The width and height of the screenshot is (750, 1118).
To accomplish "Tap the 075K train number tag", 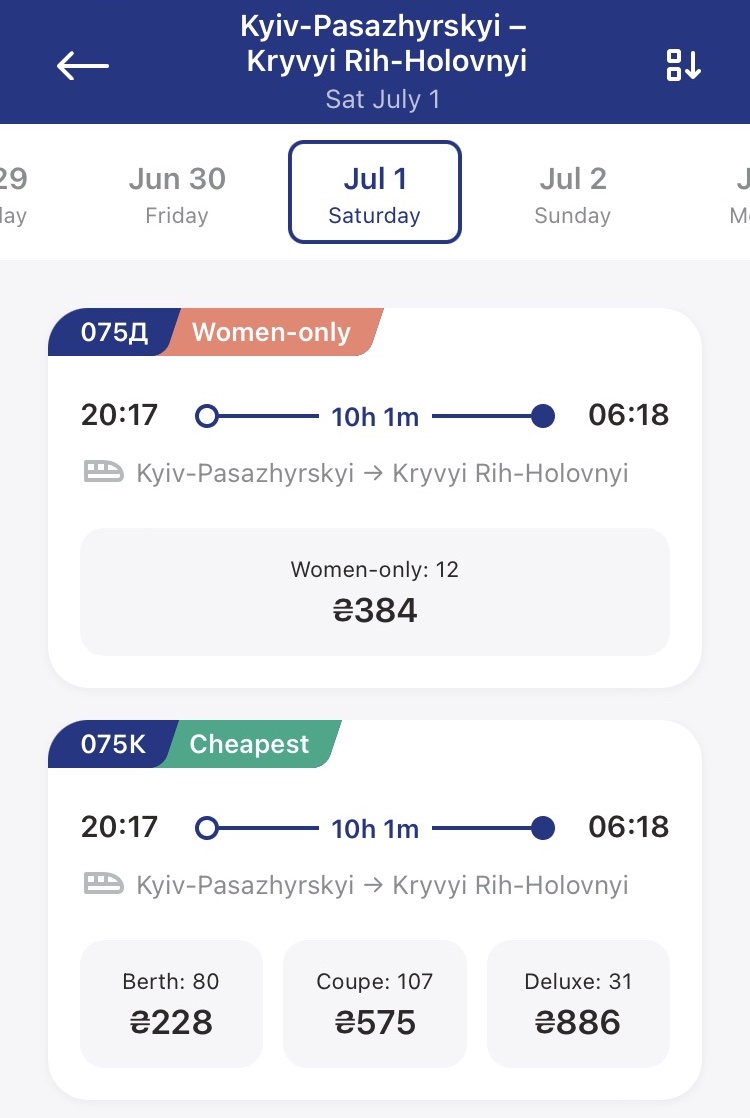I will pyautogui.click(x=113, y=744).
